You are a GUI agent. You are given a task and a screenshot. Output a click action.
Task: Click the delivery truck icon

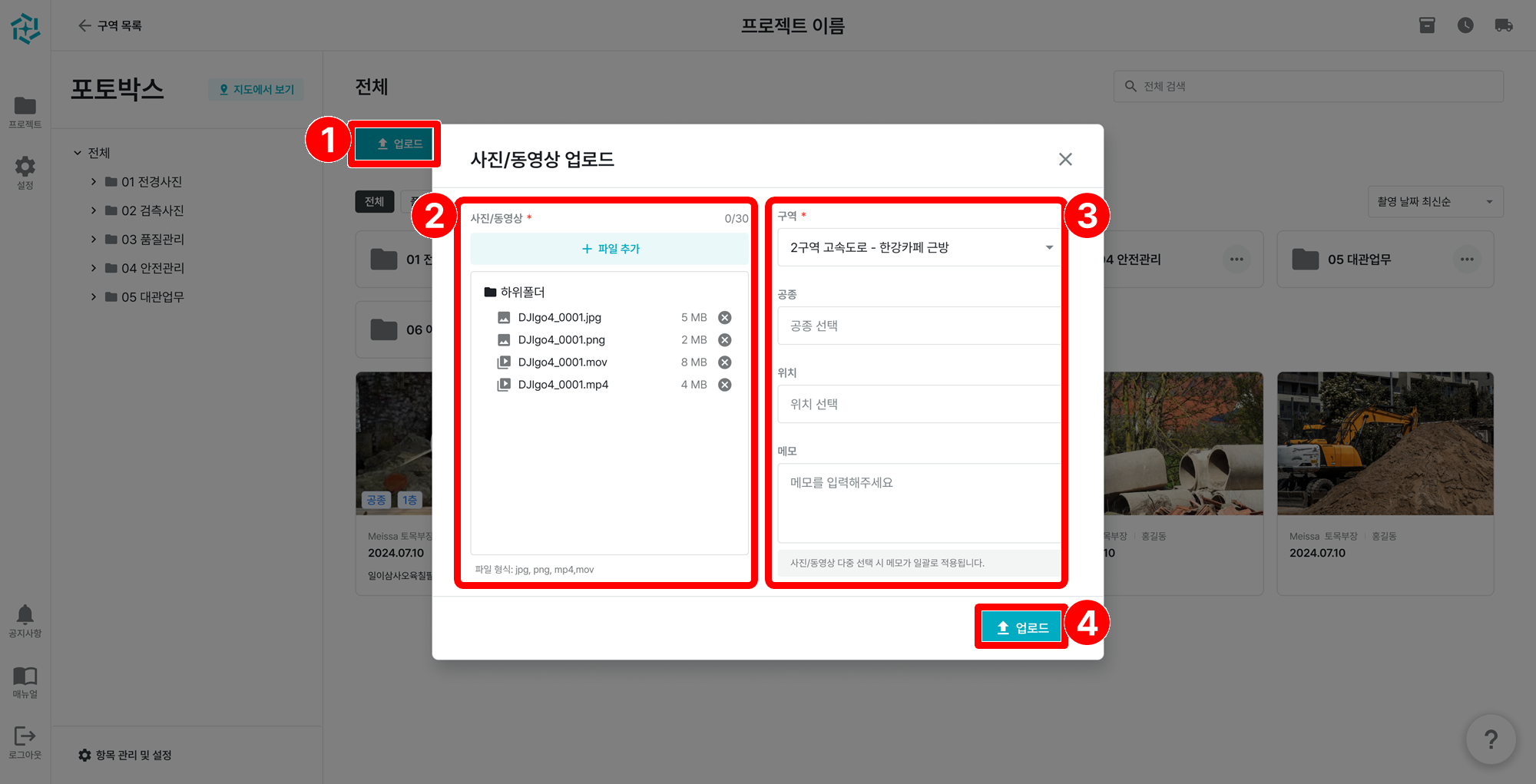[1504, 25]
